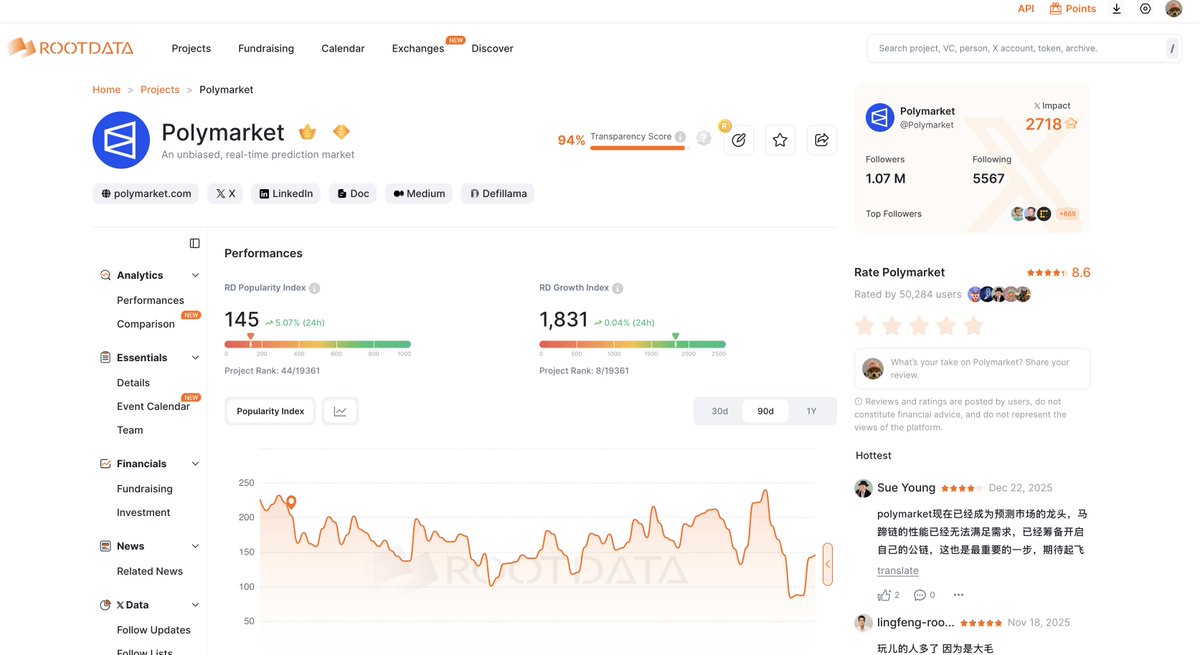The width and height of the screenshot is (1200, 655).
Task: Click the X Impact score badge icon
Action: tap(1071, 124)
